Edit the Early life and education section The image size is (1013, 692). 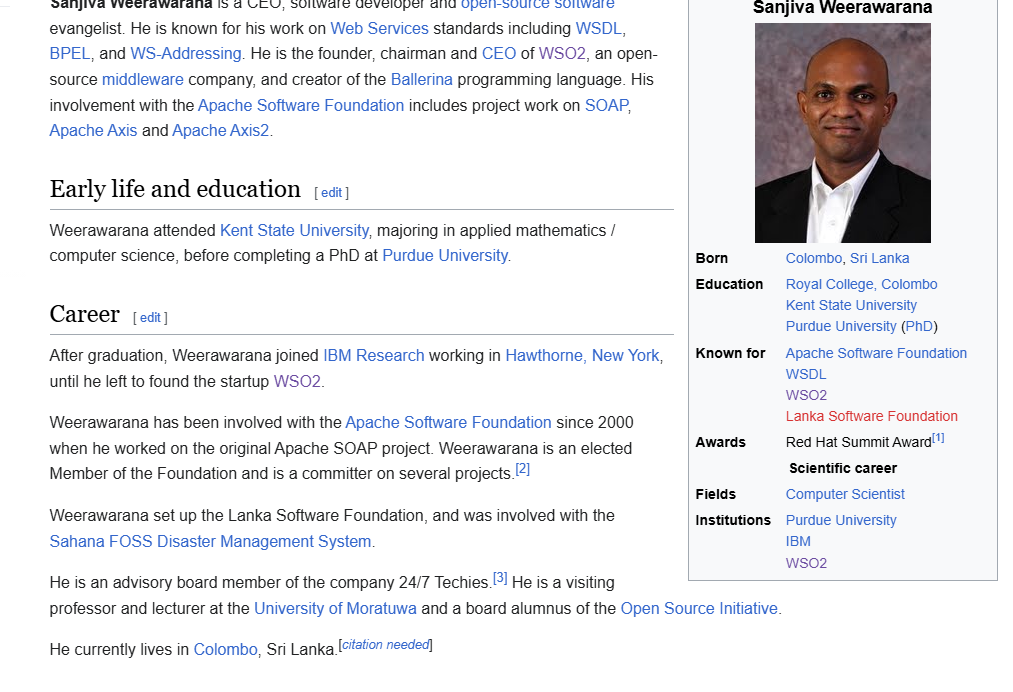331,193
